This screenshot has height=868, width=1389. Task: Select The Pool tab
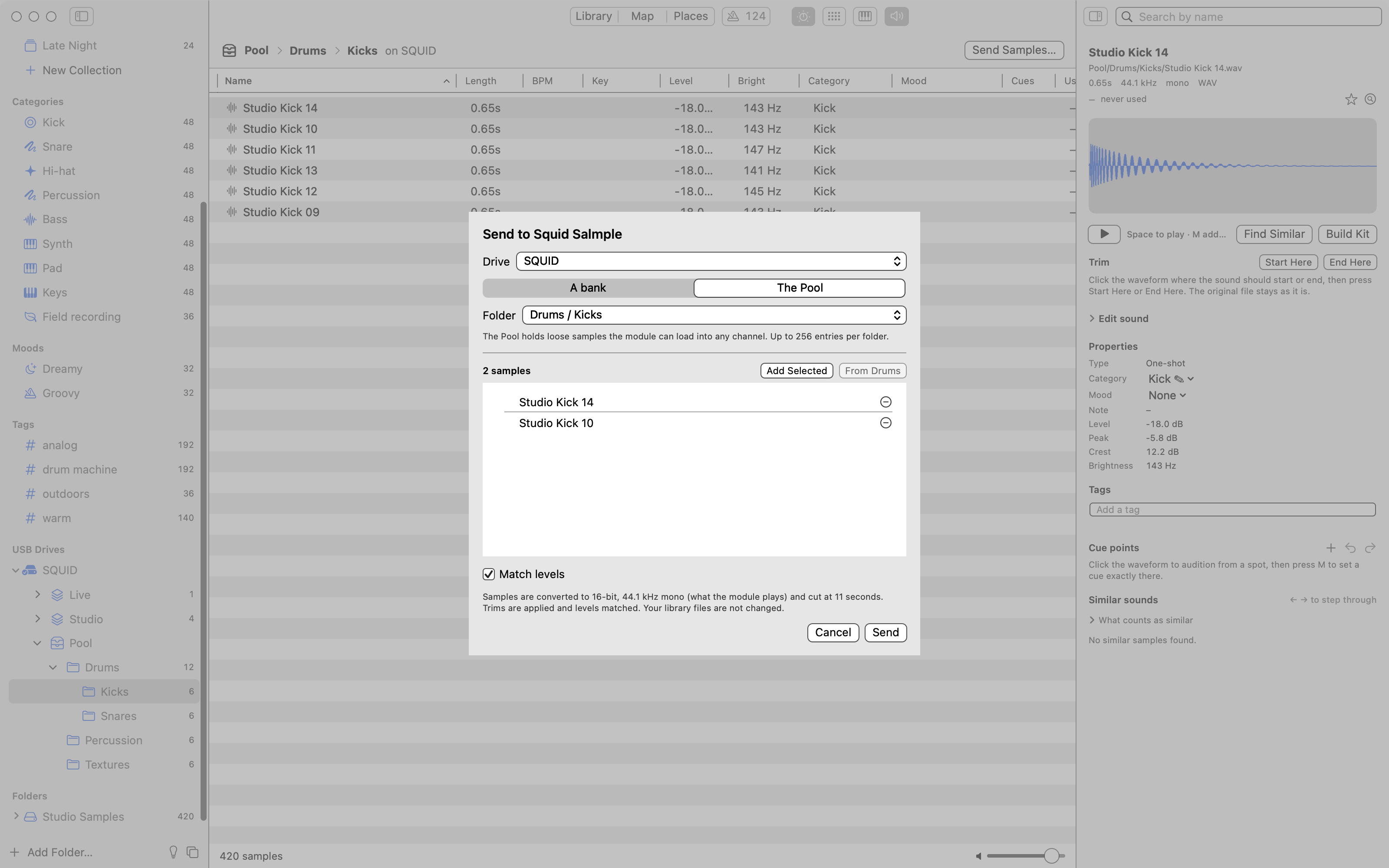[x=800, y=288]
